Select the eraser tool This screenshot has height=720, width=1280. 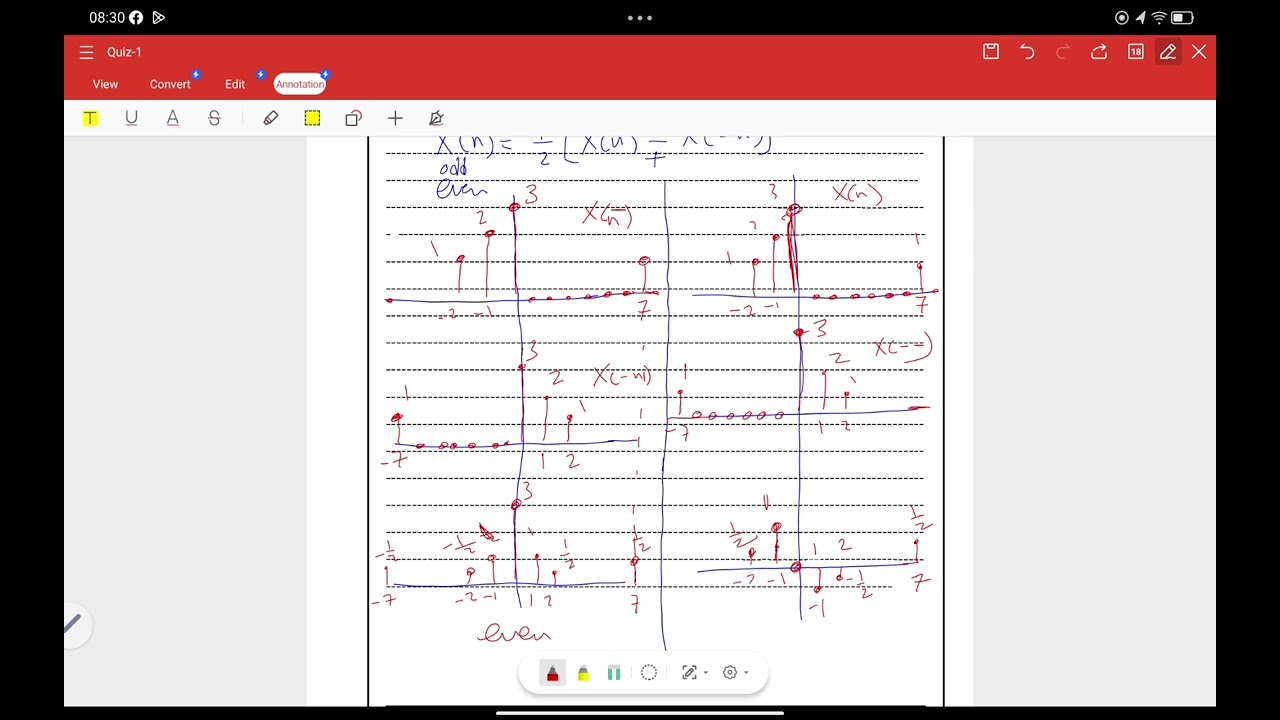coord(271,118)
